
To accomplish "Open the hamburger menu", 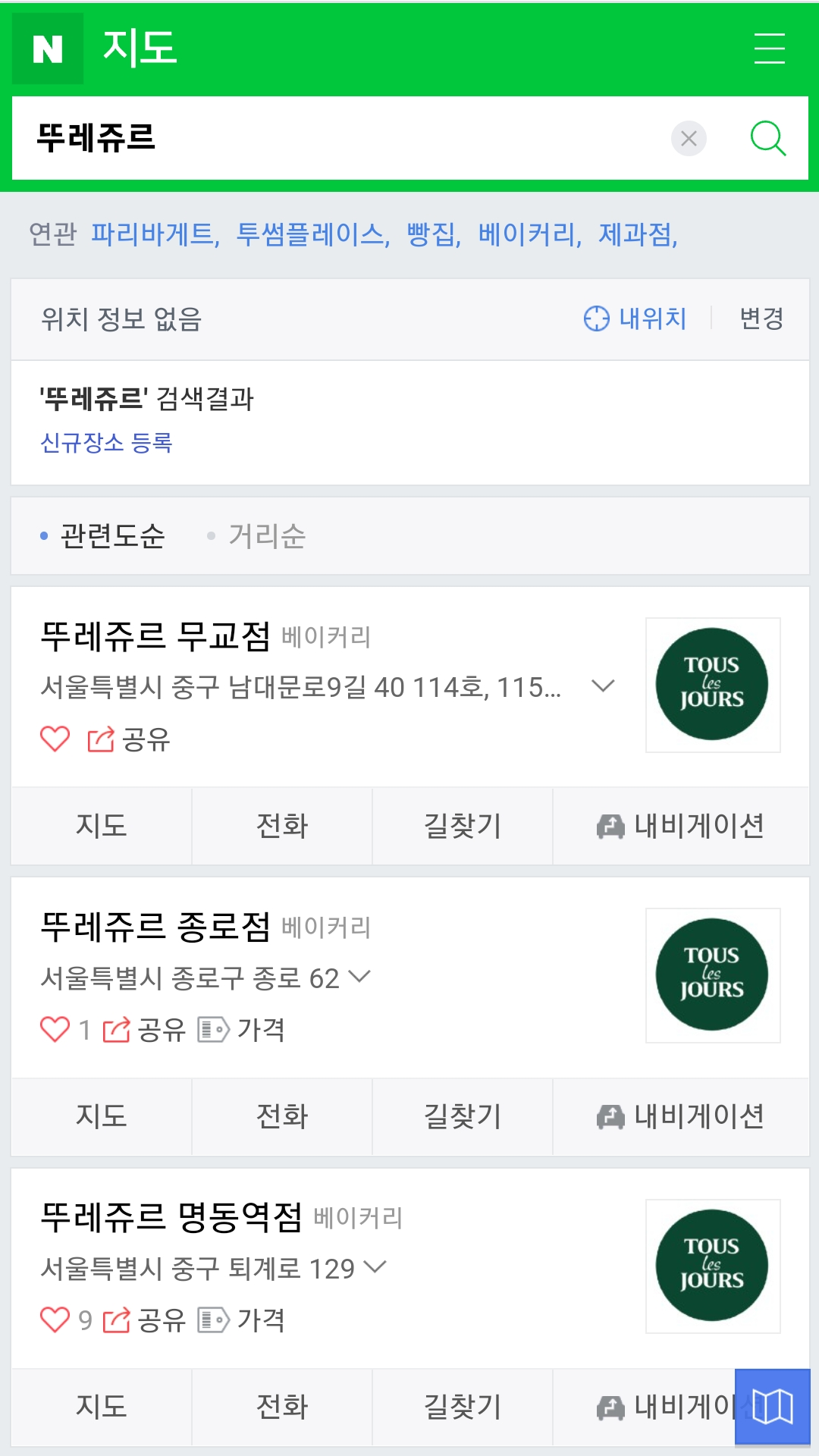I will click(769, 49).
